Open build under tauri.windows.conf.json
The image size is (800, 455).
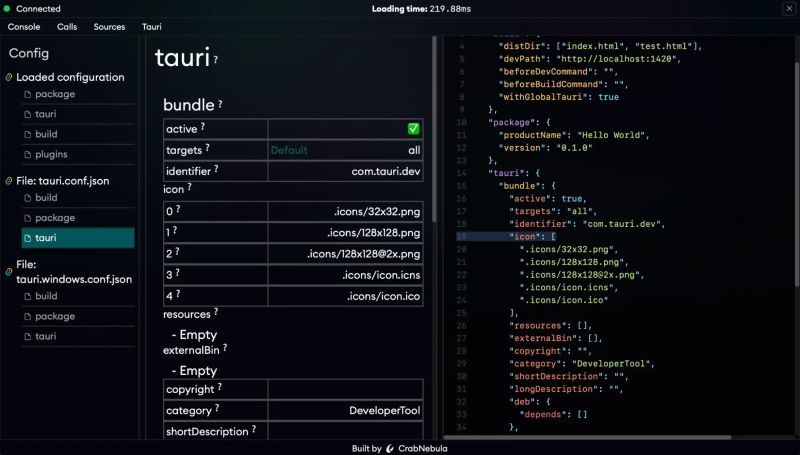(x=46, y=296)
